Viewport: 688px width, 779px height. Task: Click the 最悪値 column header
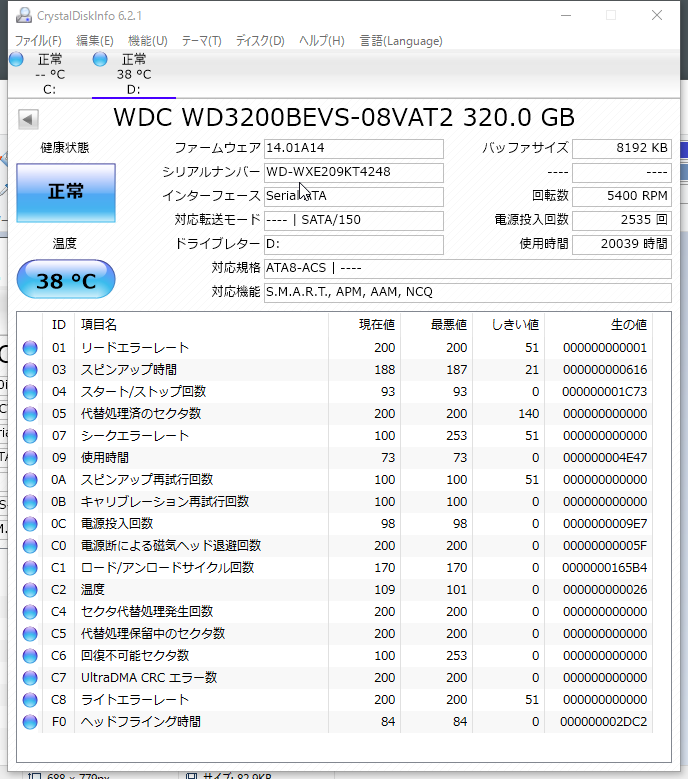(437, 325)
